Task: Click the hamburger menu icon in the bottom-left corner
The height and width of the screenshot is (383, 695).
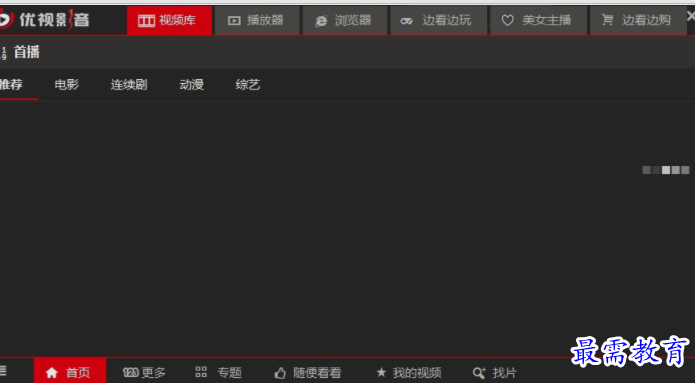Action: tap(3, 371)
